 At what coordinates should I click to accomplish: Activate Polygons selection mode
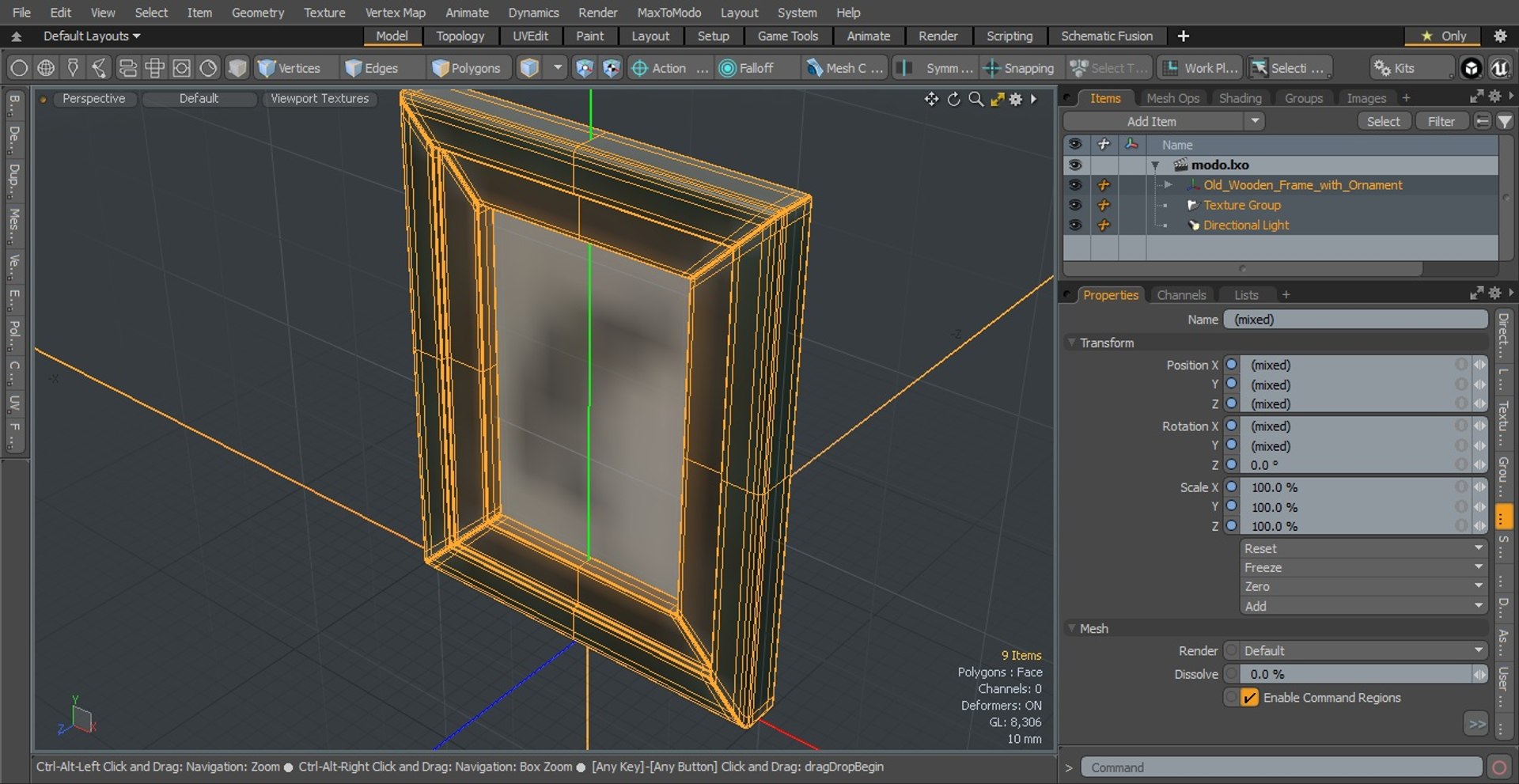point(468,68)
